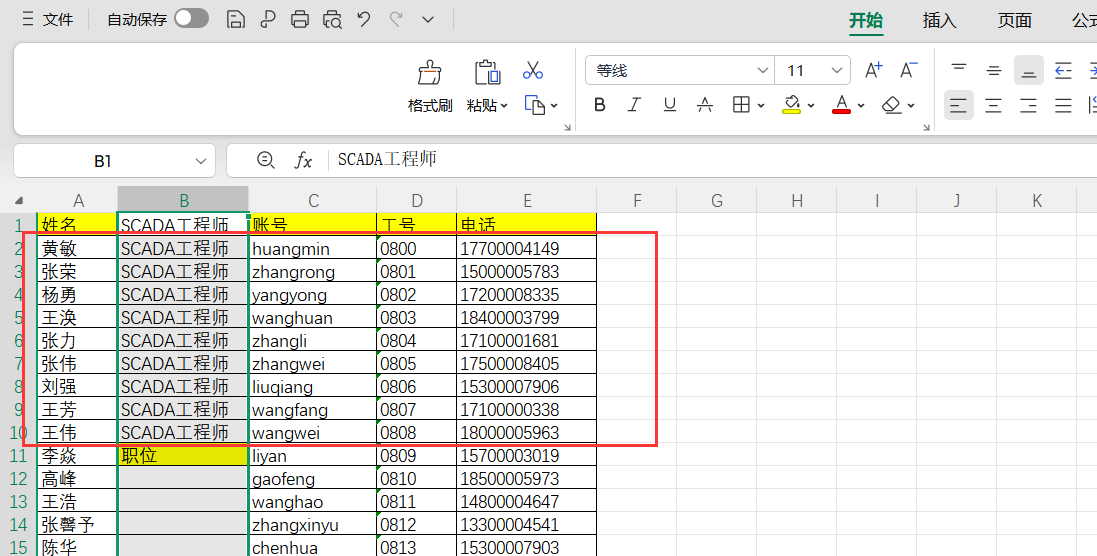Open the 文件 menu

47,19
